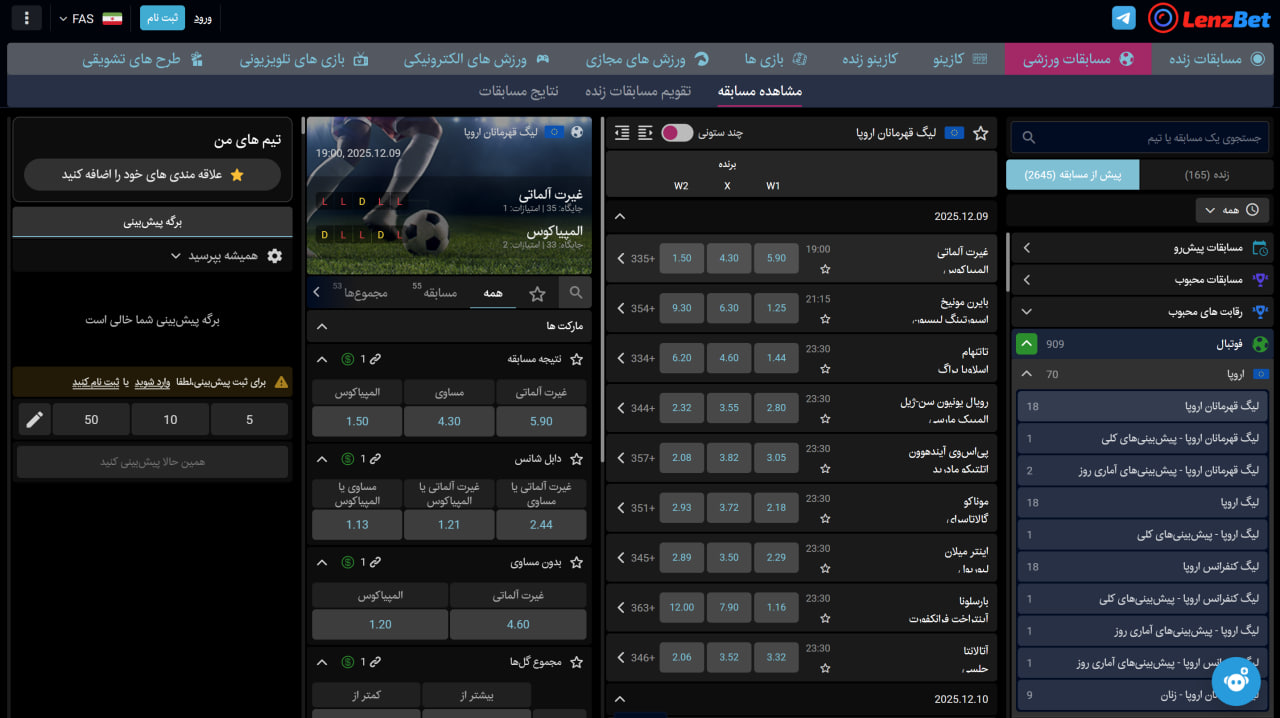Click the search match or team field
The width and height of the screenshot is (1280, 718).
tap(1140, 137)
